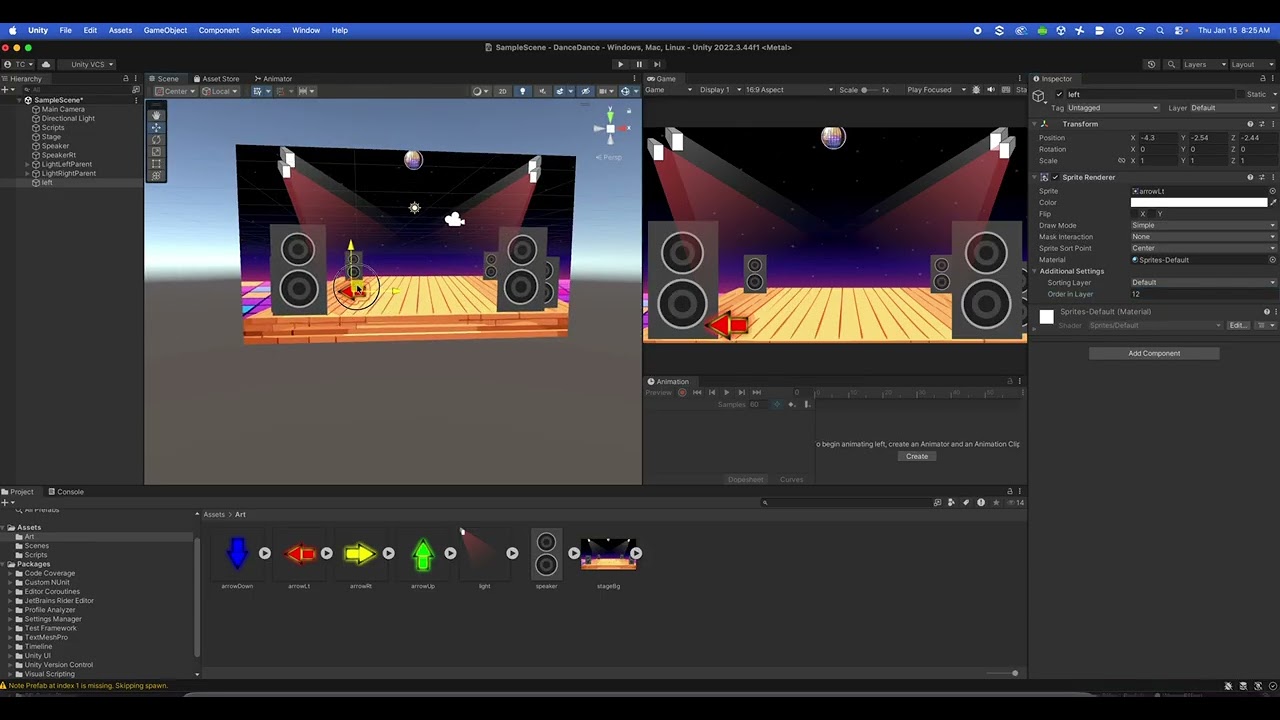Screen dimensions: 1280x720
Task: Open Sprite Sort Point dropdown
Action: [x=1204, y=248]
